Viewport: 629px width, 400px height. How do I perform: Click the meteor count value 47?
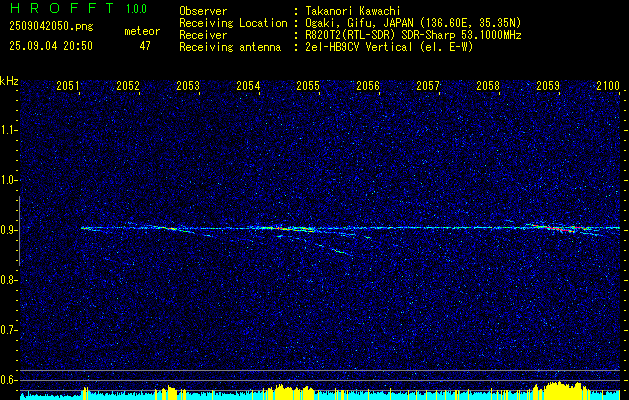coord(145,46)
